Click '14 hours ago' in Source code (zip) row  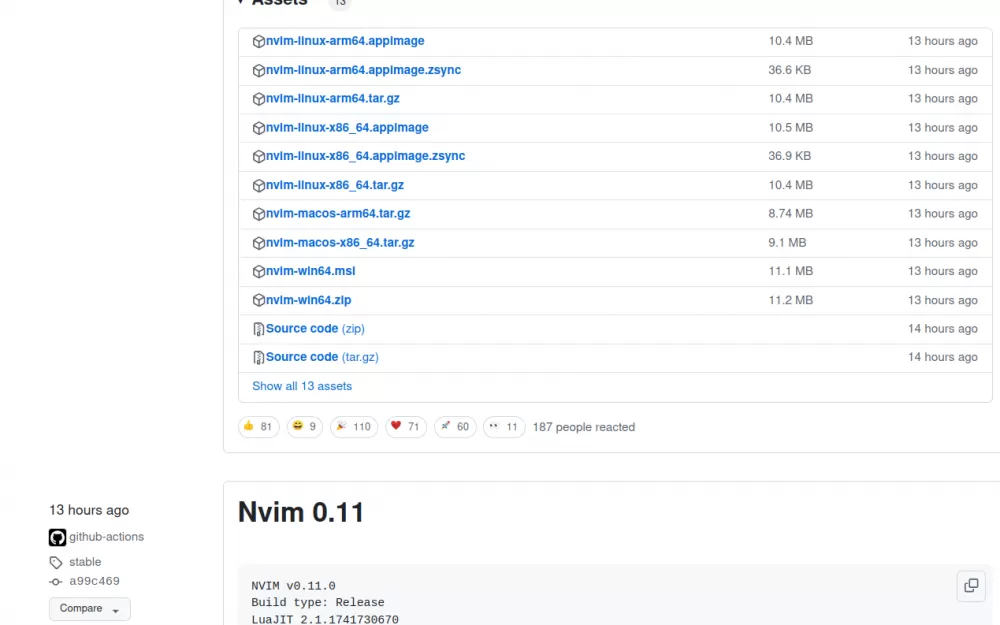tap(943, 329)
